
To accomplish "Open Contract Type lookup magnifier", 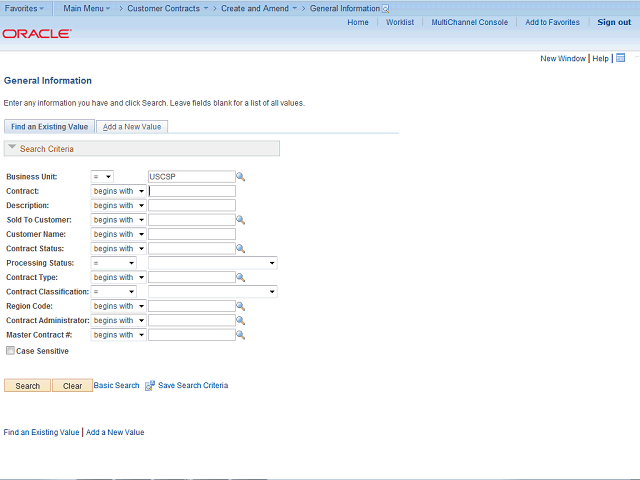I will 241,278.
